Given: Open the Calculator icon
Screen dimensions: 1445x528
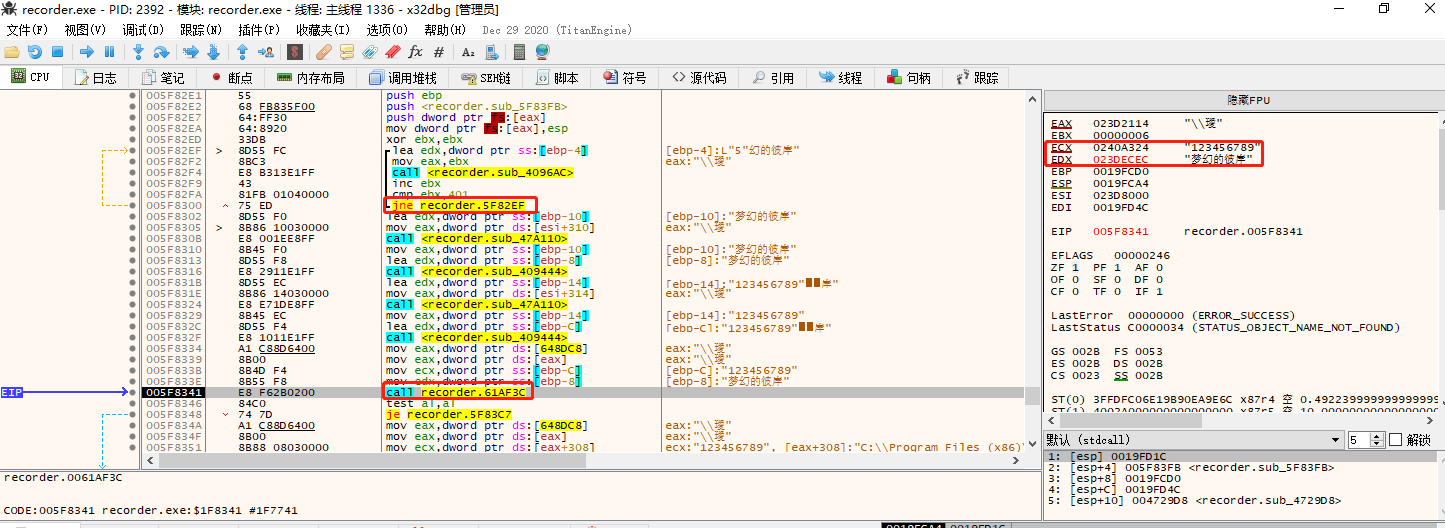Looking at the screenshot, I should [519, 51].
